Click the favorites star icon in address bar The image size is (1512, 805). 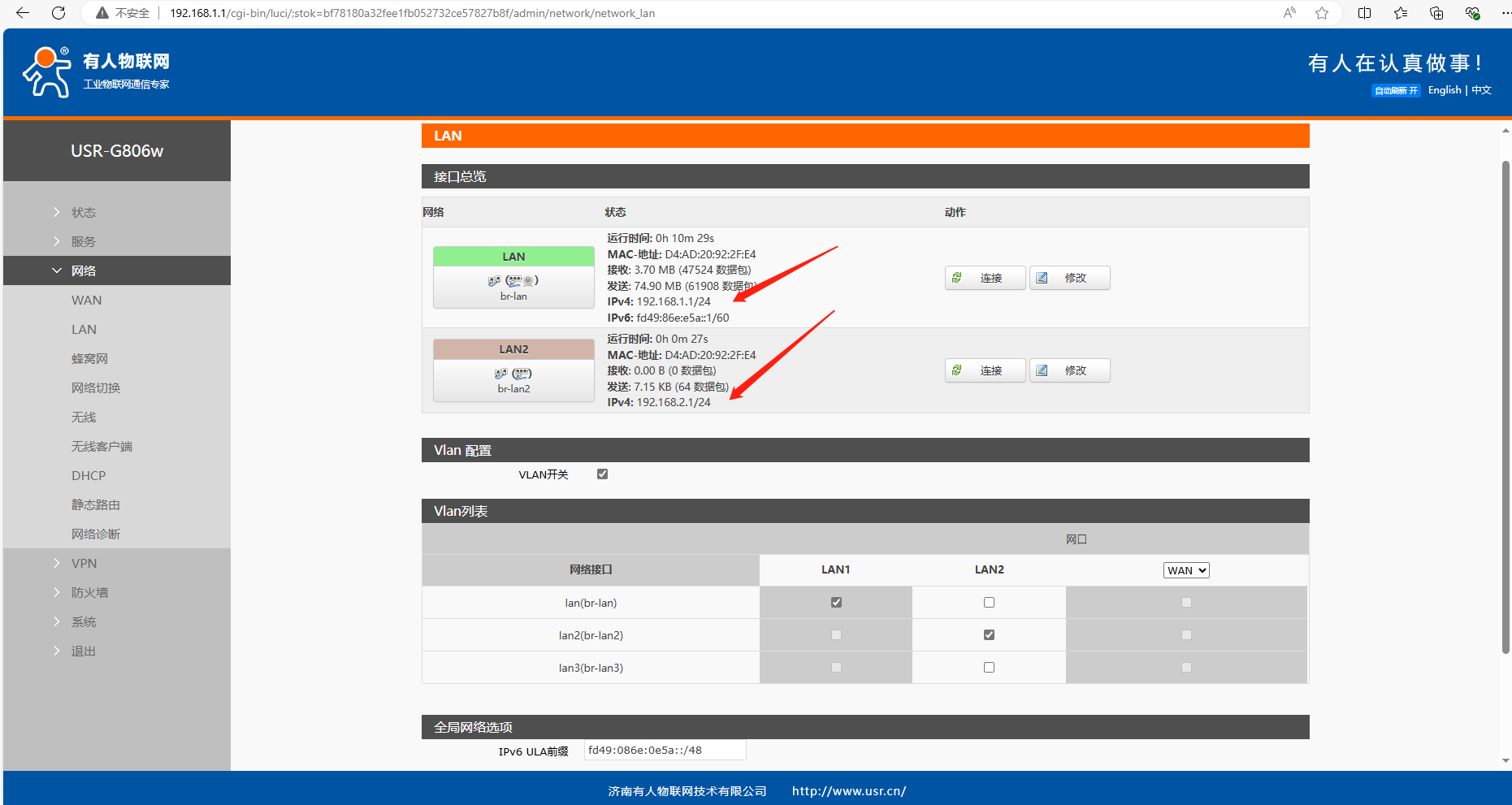pyautogui.click(x=1322, y=13)
